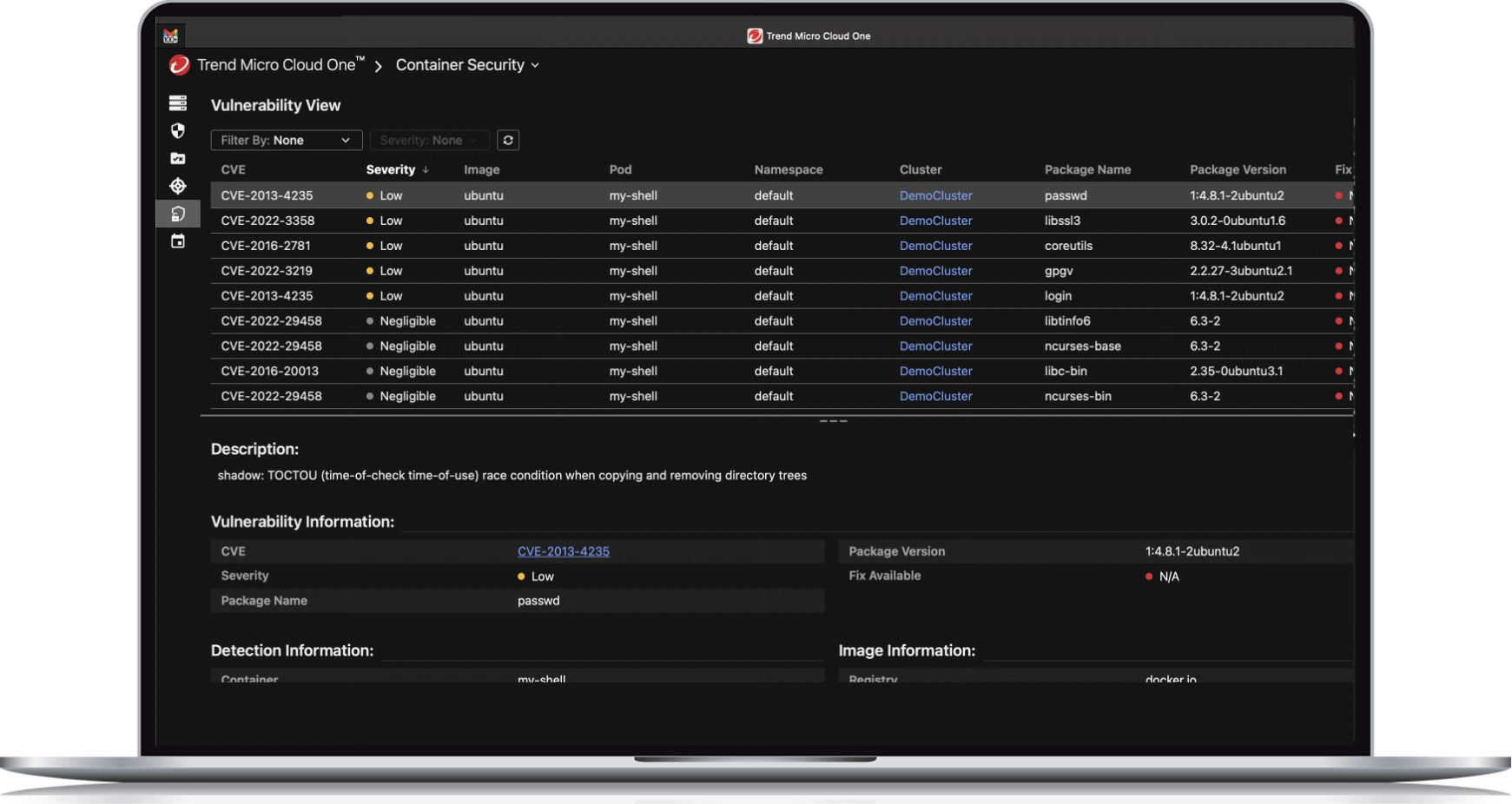
Task: Sort by the Pod column header
Action: point(620,169)
